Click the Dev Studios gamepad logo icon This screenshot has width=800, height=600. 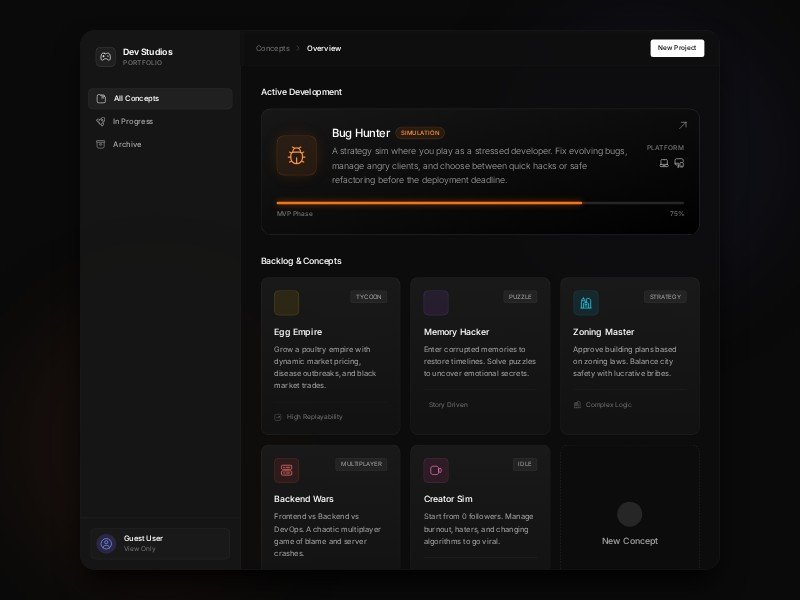105,57
